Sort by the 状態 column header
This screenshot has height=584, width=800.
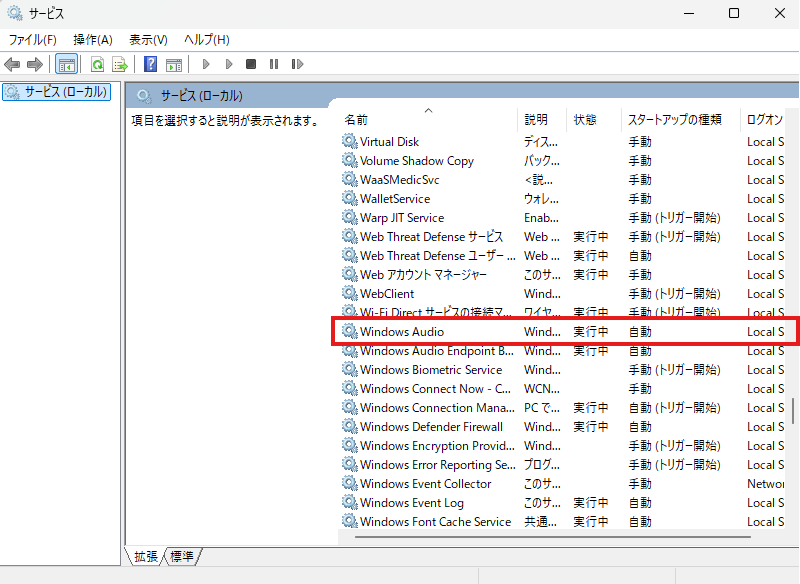click(x=585, y=120)
